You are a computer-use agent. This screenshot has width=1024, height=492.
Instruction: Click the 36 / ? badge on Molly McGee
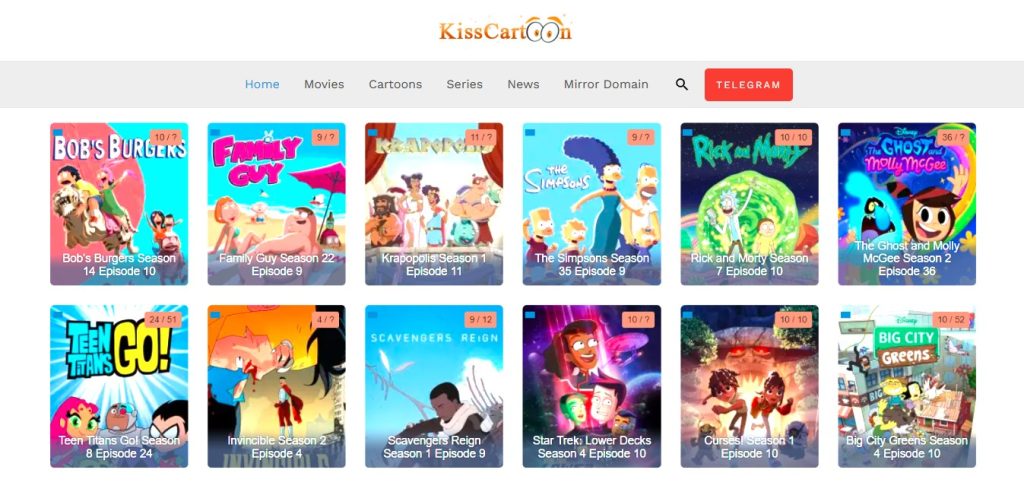point(953,138)
